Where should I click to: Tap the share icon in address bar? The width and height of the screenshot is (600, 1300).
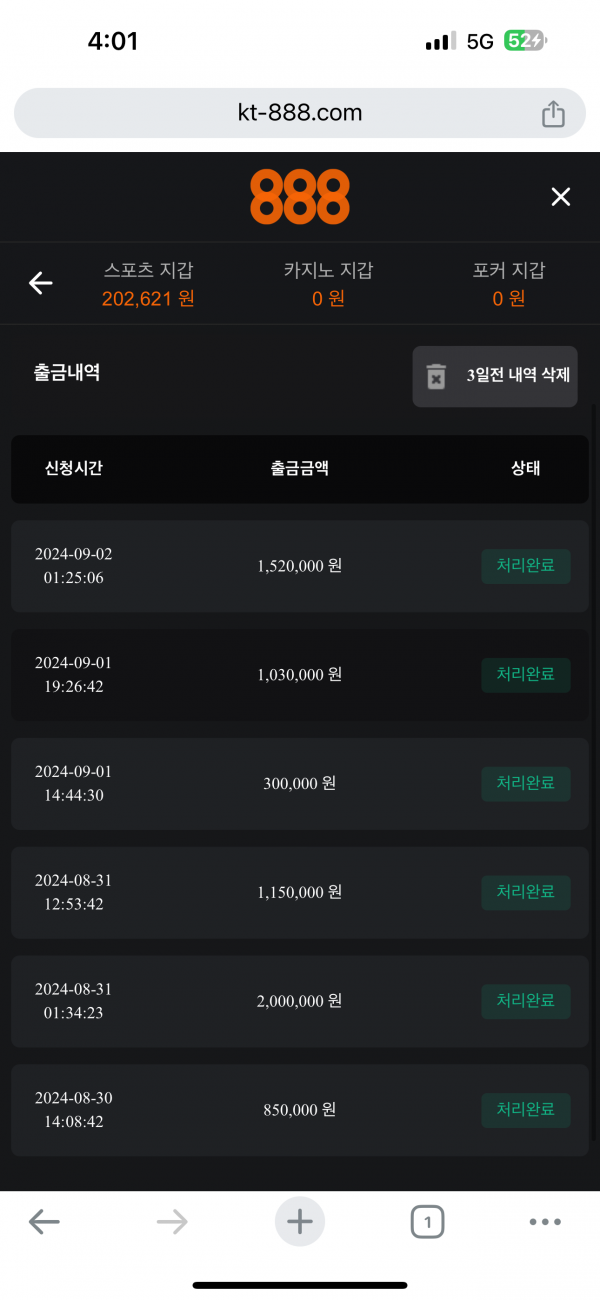click(553, 114)
